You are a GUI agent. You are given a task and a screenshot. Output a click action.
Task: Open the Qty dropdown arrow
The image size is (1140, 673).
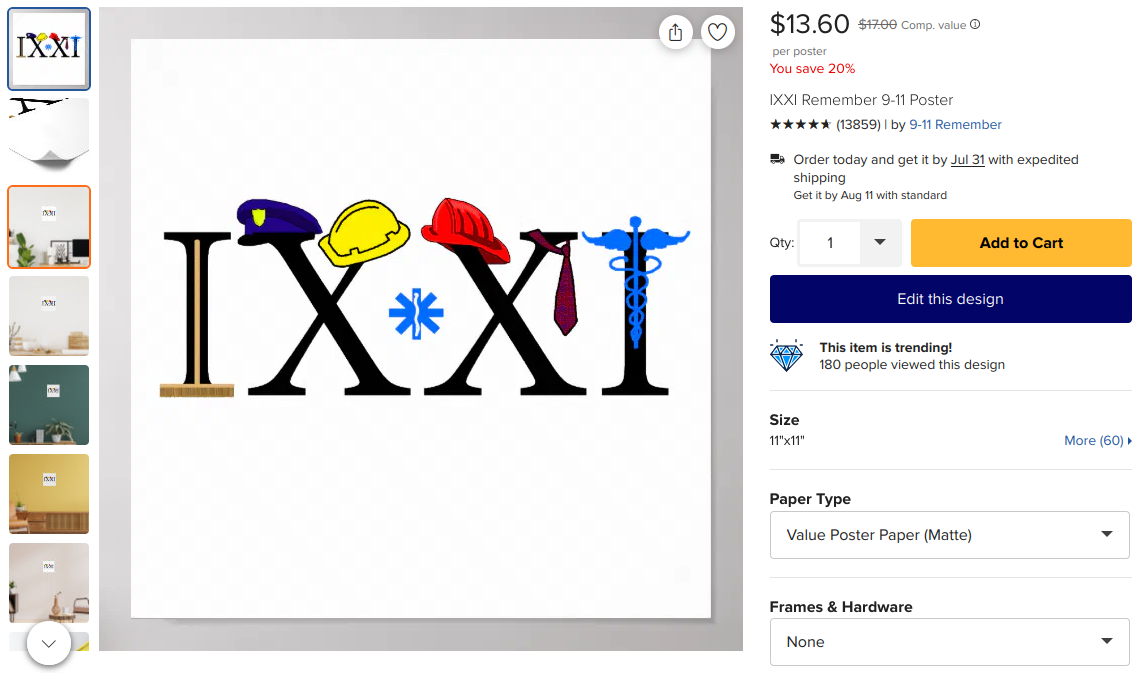[880, 242]
